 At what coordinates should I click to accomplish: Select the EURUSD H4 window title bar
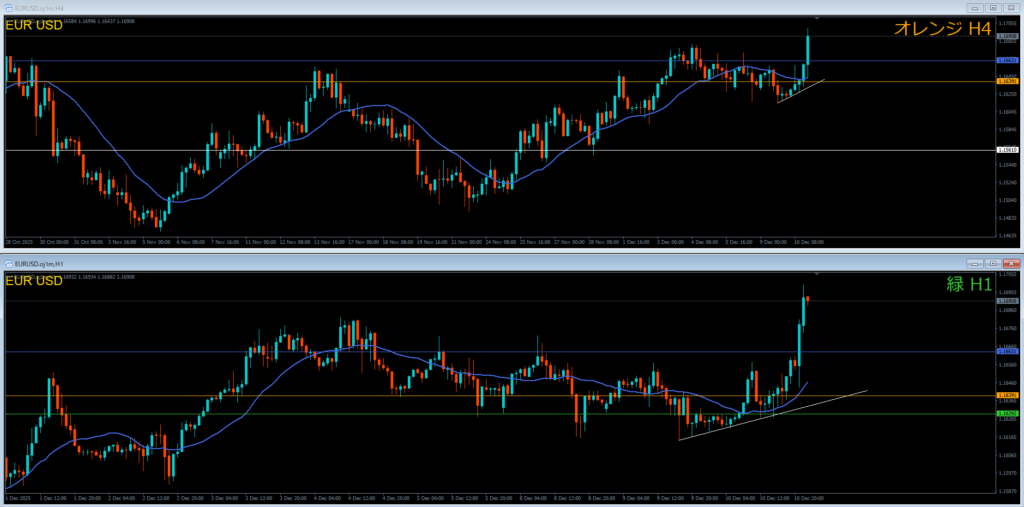pos(500,7)
